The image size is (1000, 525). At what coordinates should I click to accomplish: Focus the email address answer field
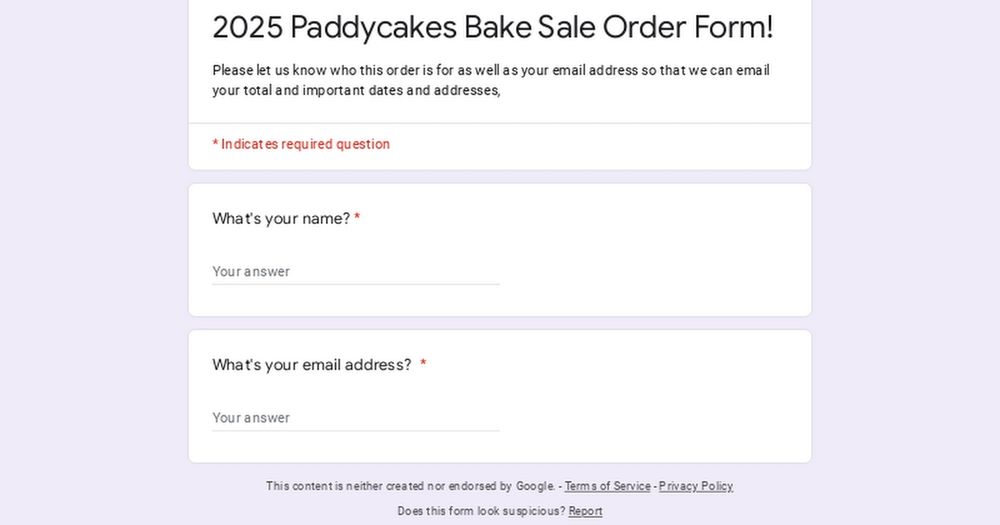tap(356, 418)
